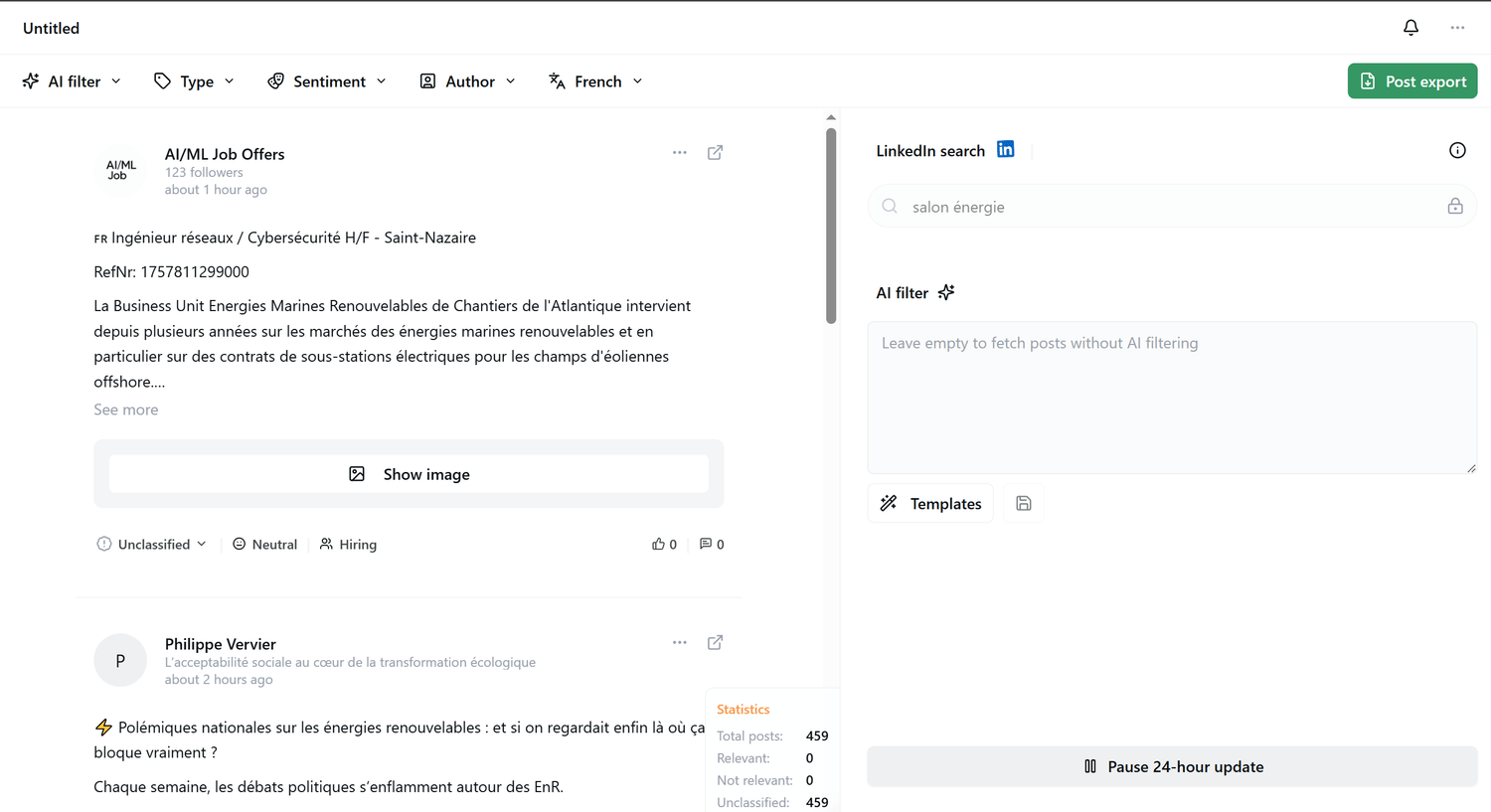Click the info icon beside LinkedIn search
This screenshot has height=812, width=1491.
click(x=1457, y=150)
